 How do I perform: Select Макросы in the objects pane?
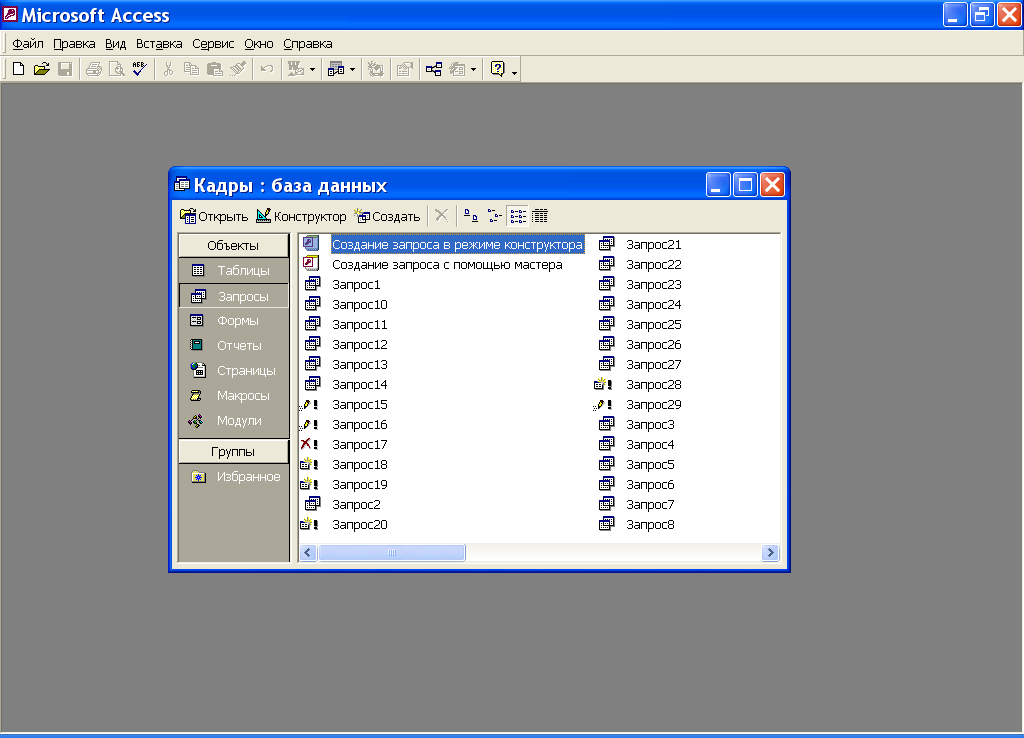pyautogui.click(x=233, y=395)
